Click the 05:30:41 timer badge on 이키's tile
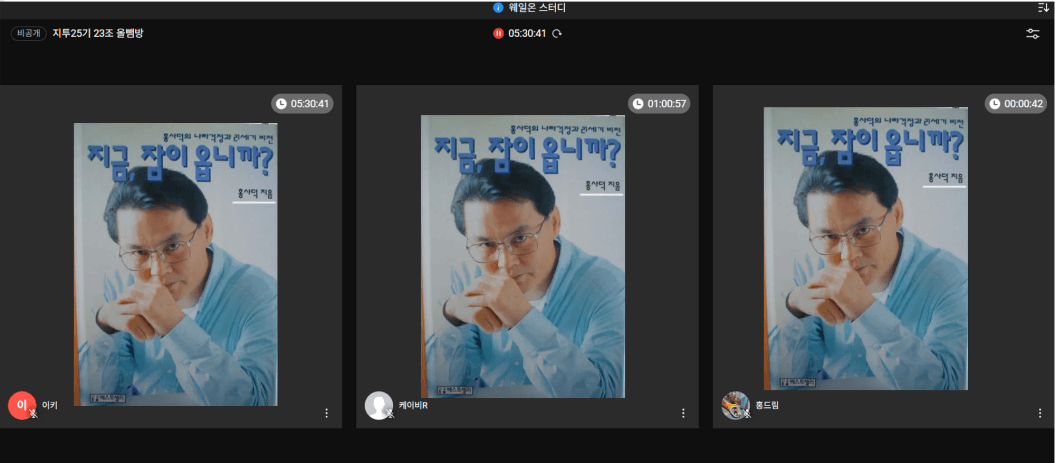This screenshot has height=463, width=1055. point(303,104)
